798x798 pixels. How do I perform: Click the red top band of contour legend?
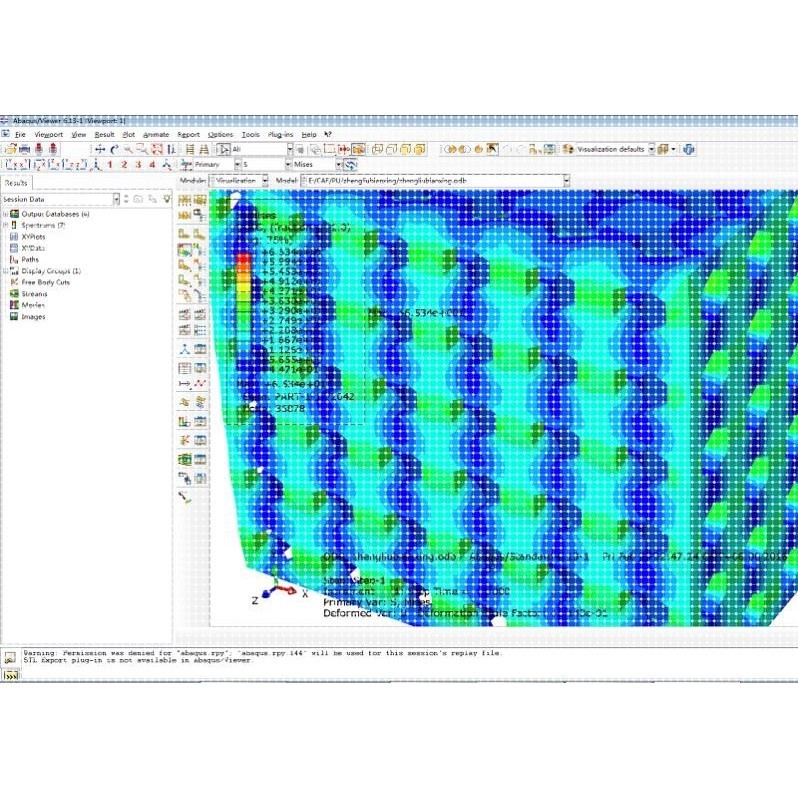pyautogui.click(x=244, y=259)
